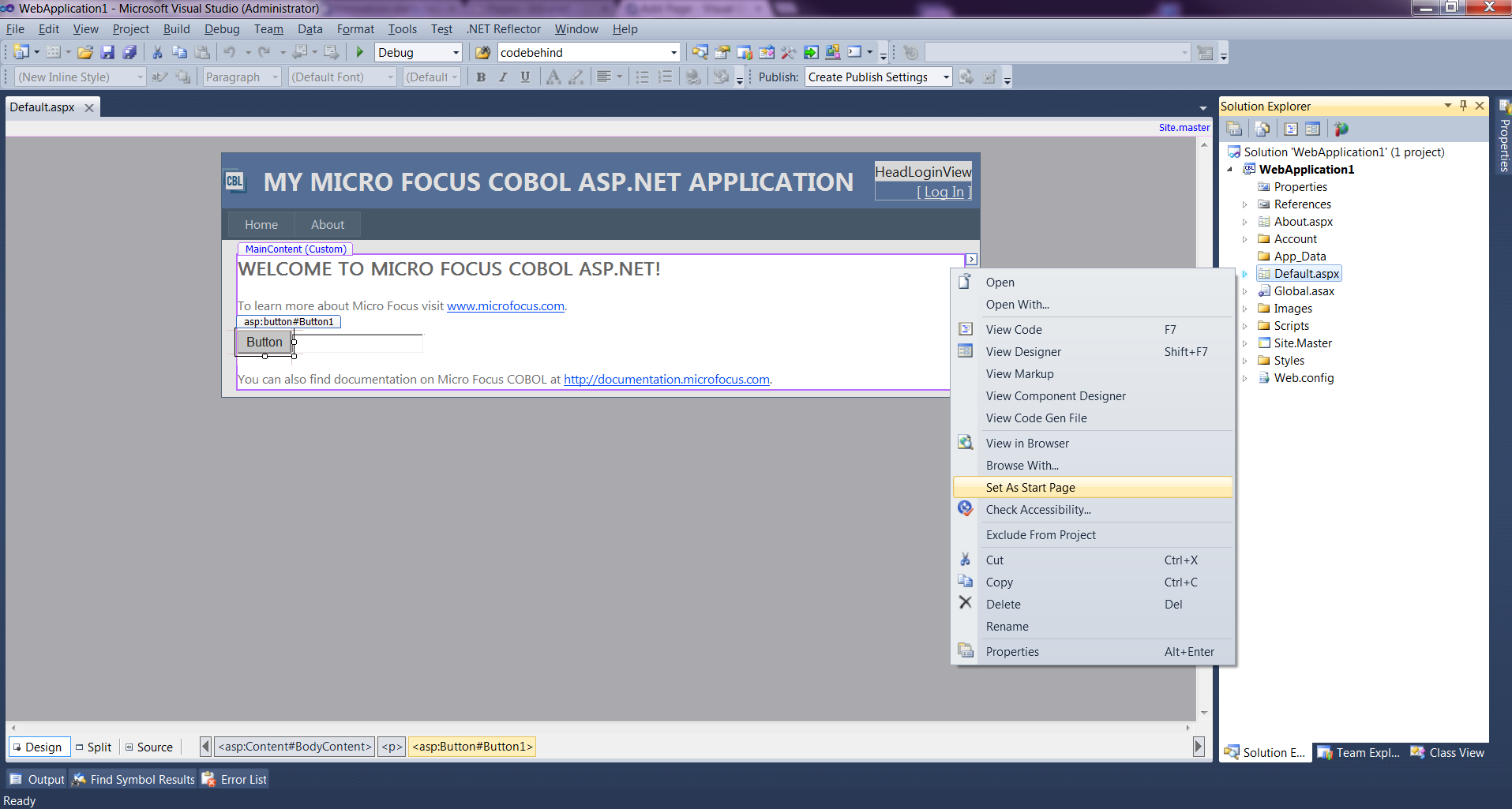The image size is (1512, 809).
Task: Pin the Solution Explorer with auto-hide pushpin
Action: (x=1463, y=105)
